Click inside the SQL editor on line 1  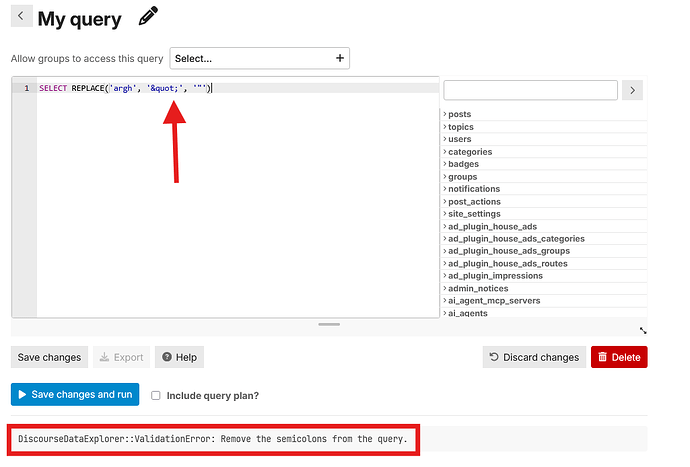click(238, 88)
